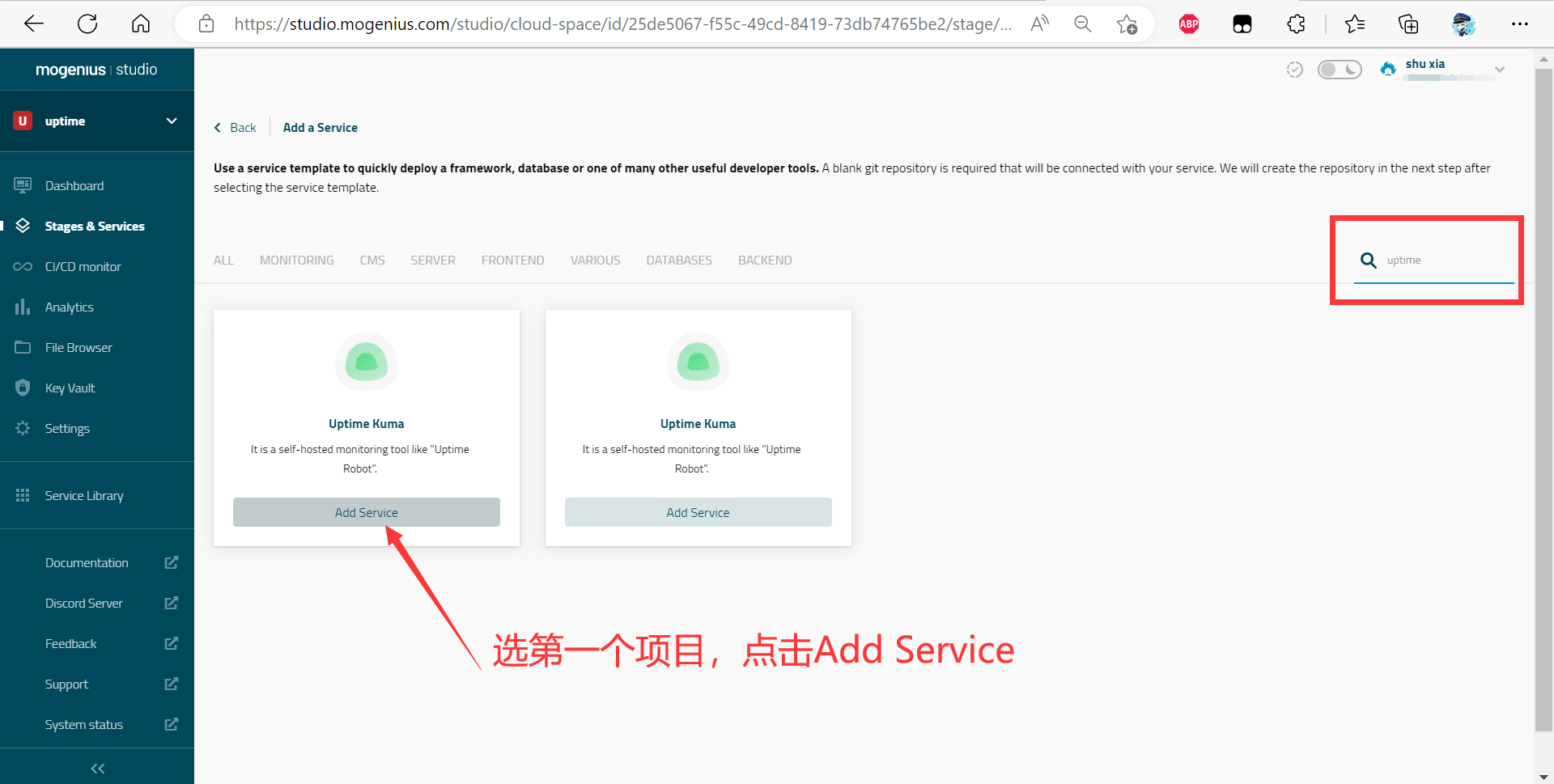Click Add Service on first Uptime Kuma
Screen dimensions: 1554x784
point(366,512)
